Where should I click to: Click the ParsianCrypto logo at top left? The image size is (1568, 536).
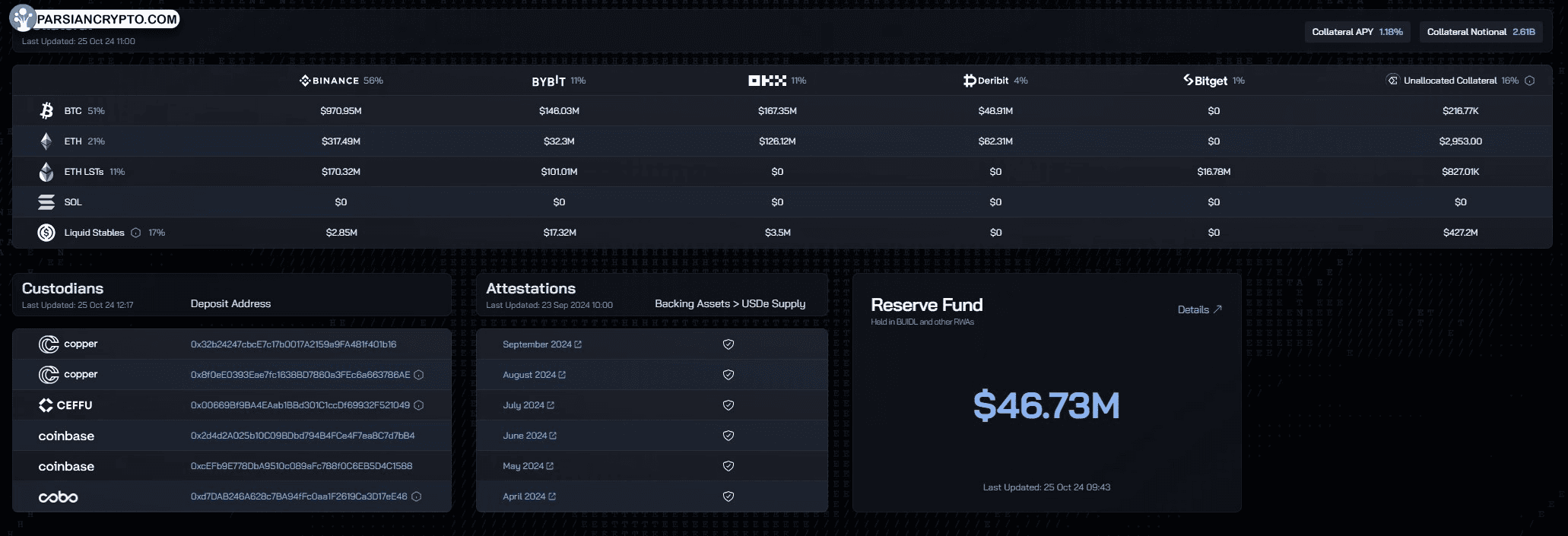coord(95,19)
